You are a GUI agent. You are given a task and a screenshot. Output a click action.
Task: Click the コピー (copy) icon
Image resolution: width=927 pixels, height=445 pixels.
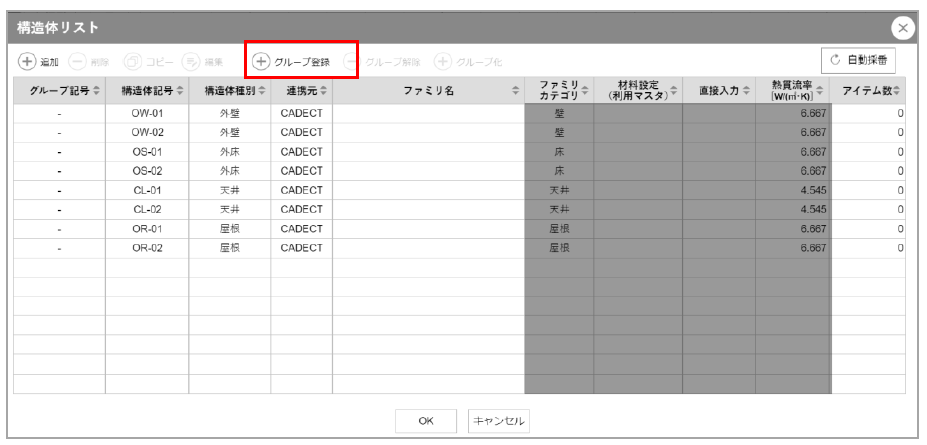point(131,61)
